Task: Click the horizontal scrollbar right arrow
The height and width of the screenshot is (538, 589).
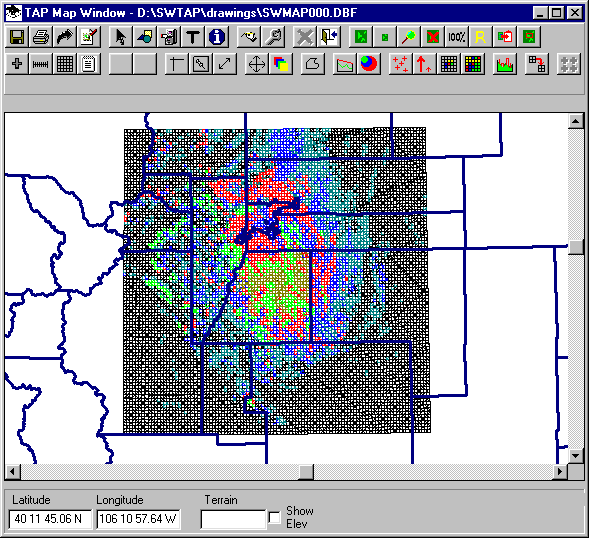Action: (560, 472)
